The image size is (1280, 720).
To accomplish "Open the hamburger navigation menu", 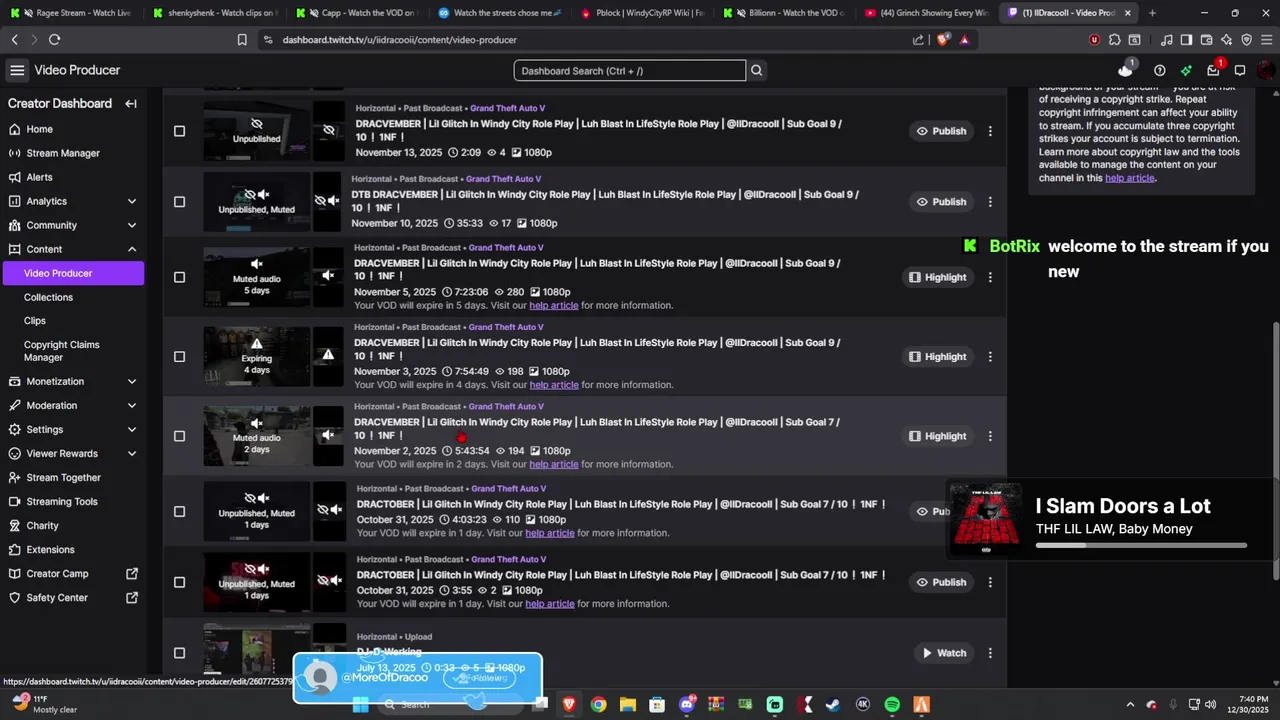I will [x=17, y=70].
